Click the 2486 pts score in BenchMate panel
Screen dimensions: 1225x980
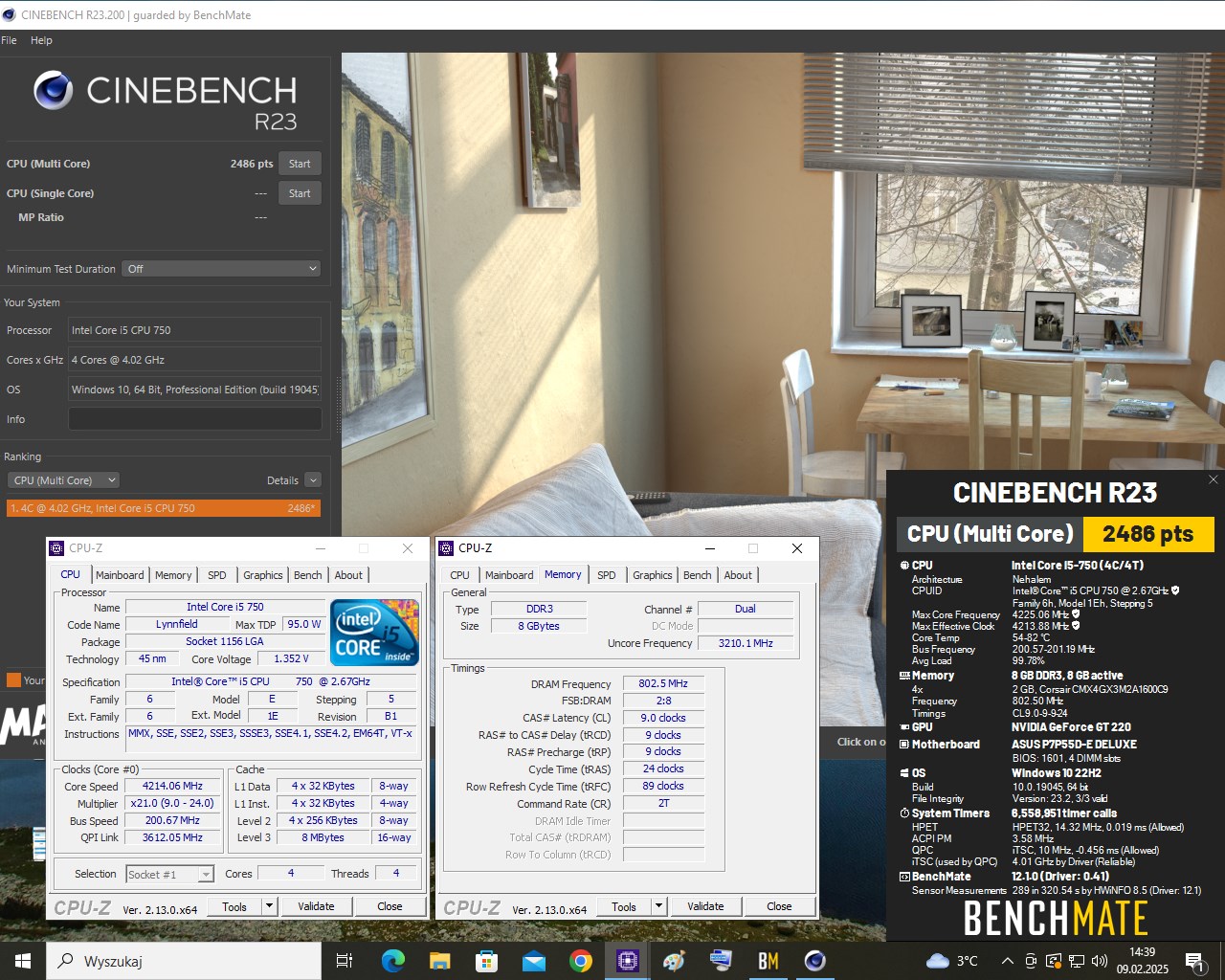1147,534
